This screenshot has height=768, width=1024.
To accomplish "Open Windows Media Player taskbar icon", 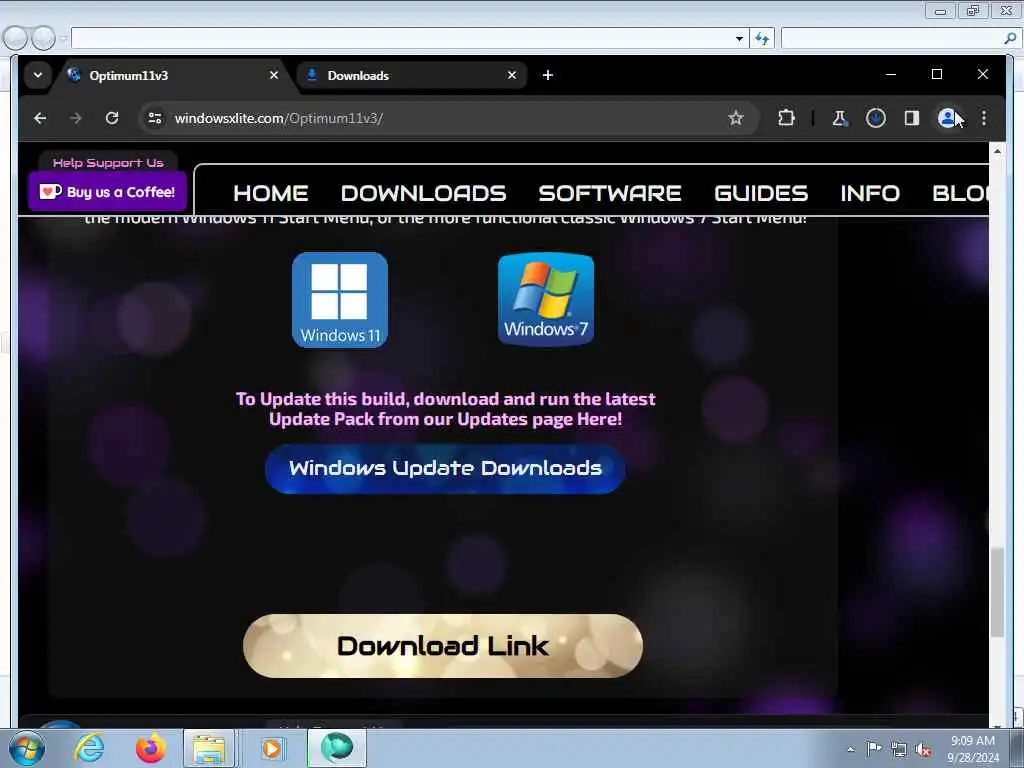I will [272, 748].
